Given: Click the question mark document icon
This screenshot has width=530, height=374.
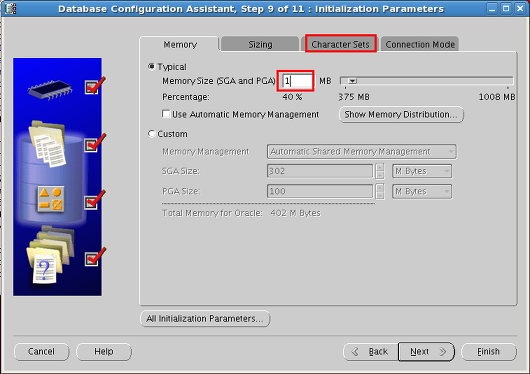Looking at the screenshot, I should pyautogui.click(x=45, y=268).
